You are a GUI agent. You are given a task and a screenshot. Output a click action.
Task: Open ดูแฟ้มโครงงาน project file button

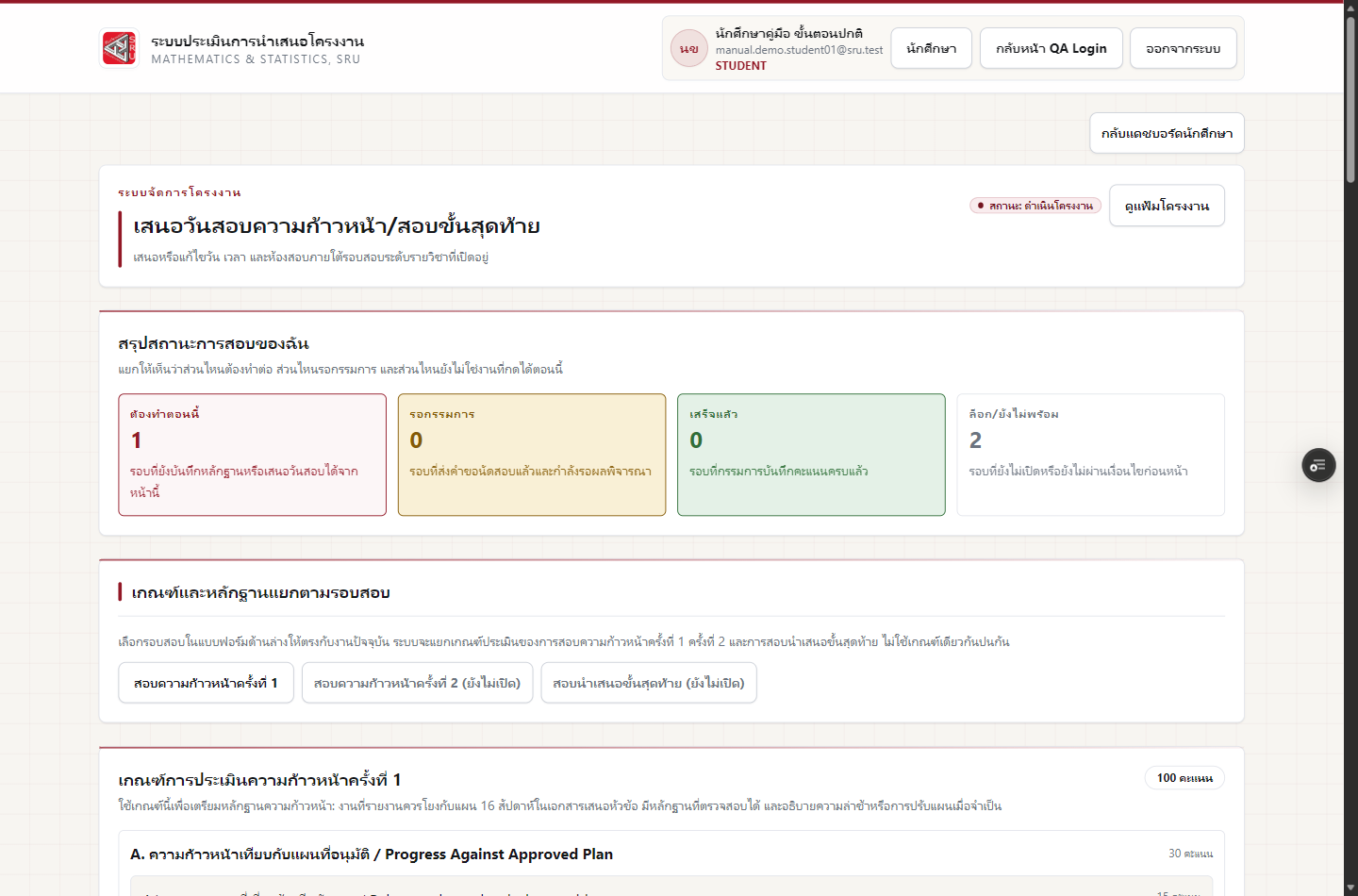tap(1167, 206)
